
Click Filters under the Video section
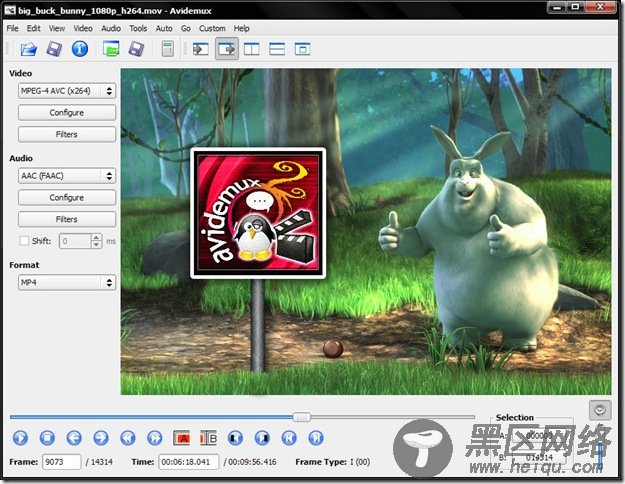67,134
